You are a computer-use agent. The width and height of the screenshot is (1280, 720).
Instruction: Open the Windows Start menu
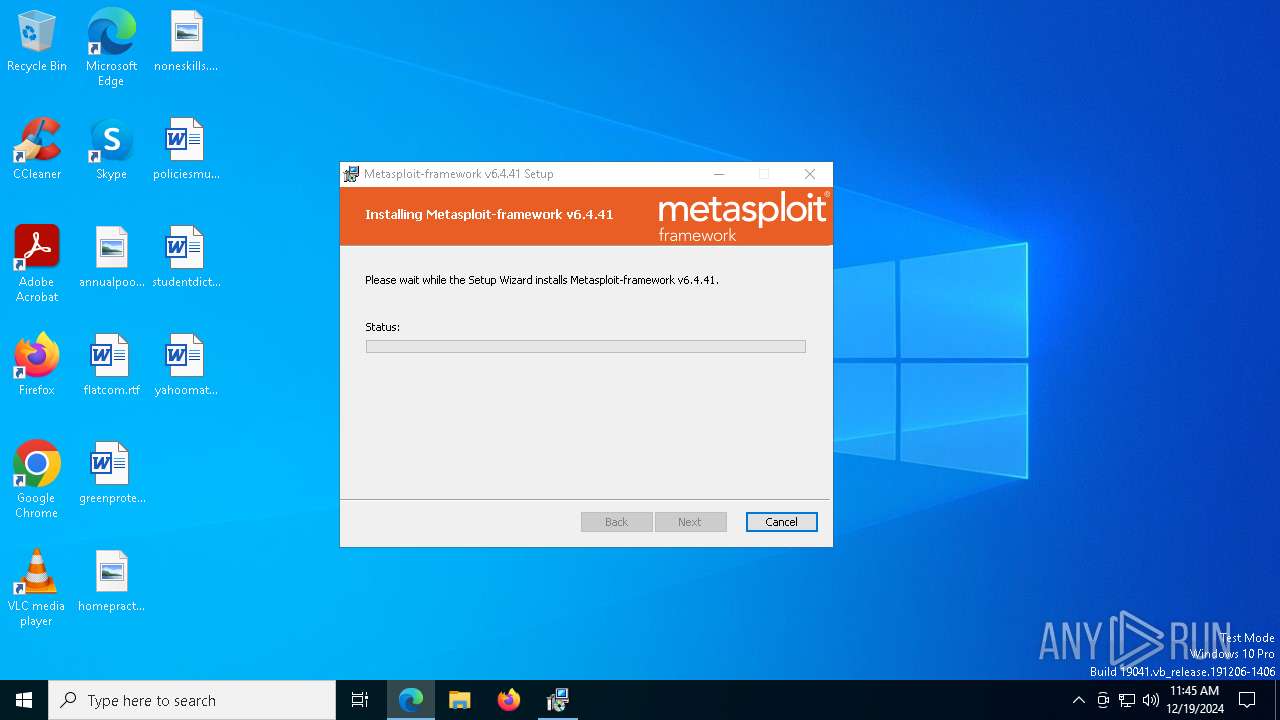coord(24,700)
